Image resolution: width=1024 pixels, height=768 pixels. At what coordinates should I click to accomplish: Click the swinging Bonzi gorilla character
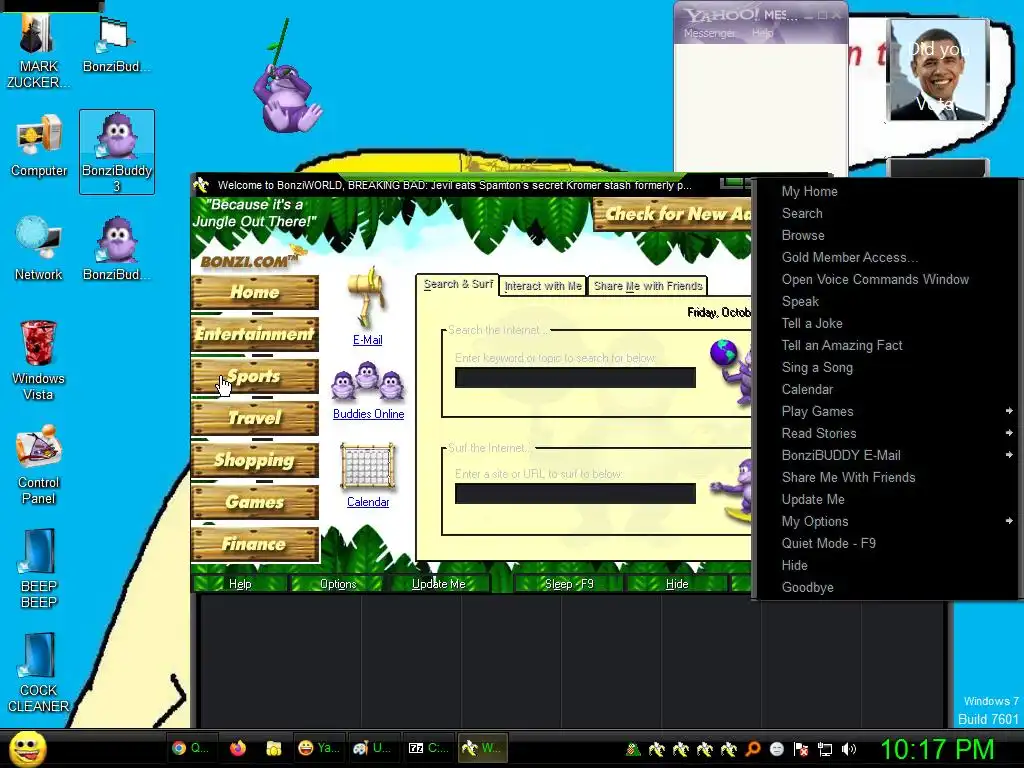click(x=287, y=98)
